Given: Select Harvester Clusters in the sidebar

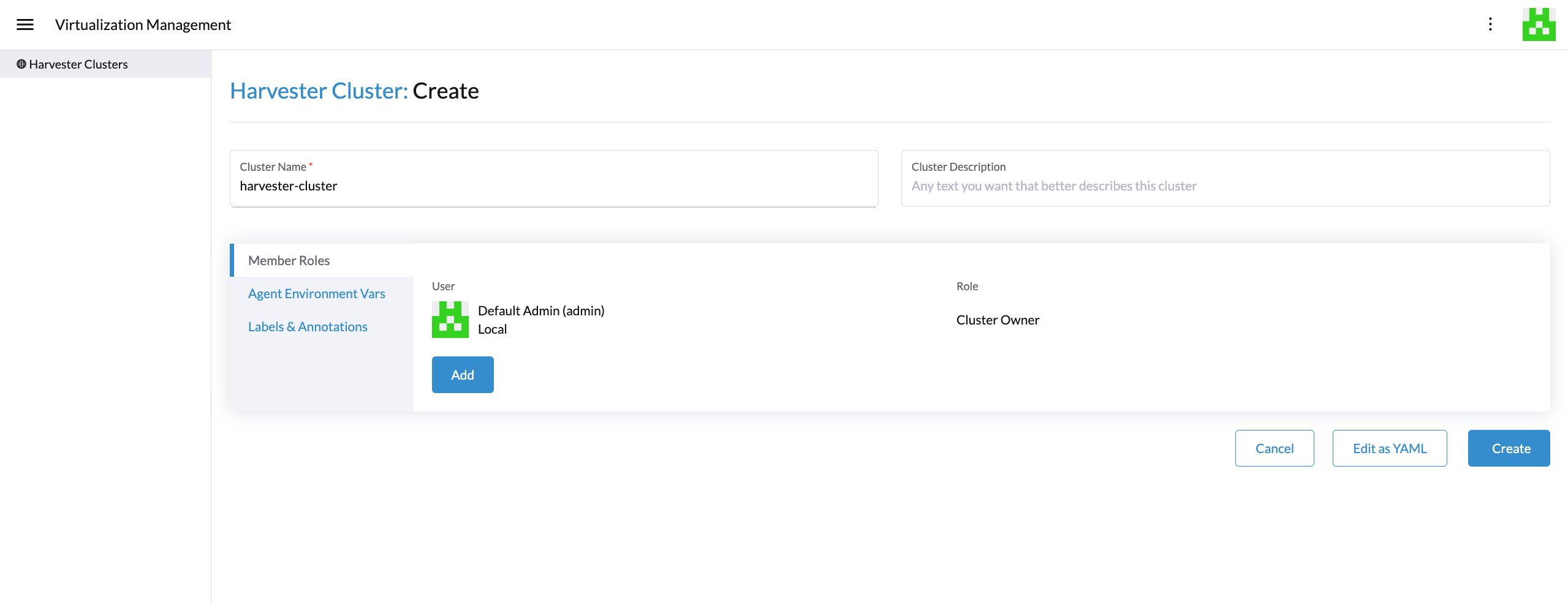Looking at the screenshot, I should 78,64.
